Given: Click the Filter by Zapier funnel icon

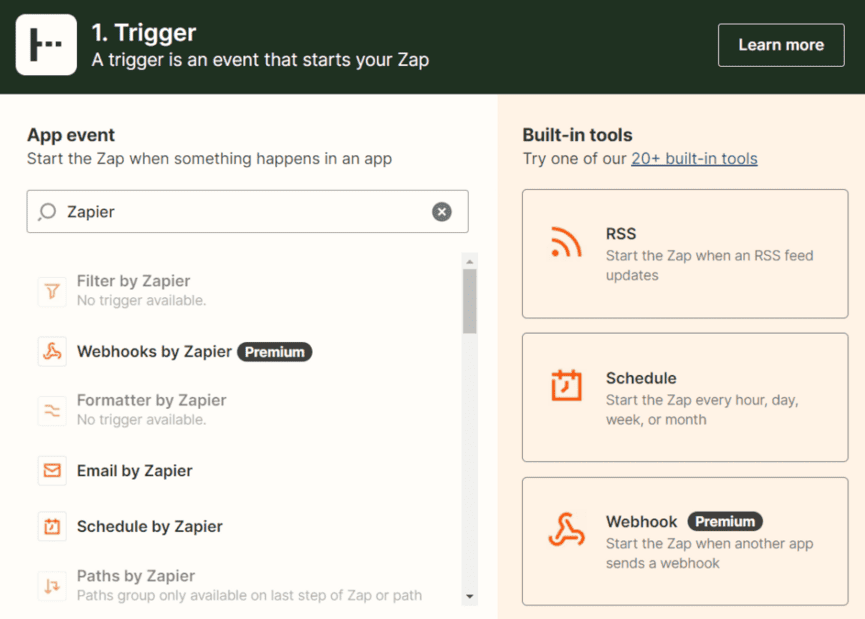Looking at the screenshot, I should pyautogui.click(x=52, y=291).
